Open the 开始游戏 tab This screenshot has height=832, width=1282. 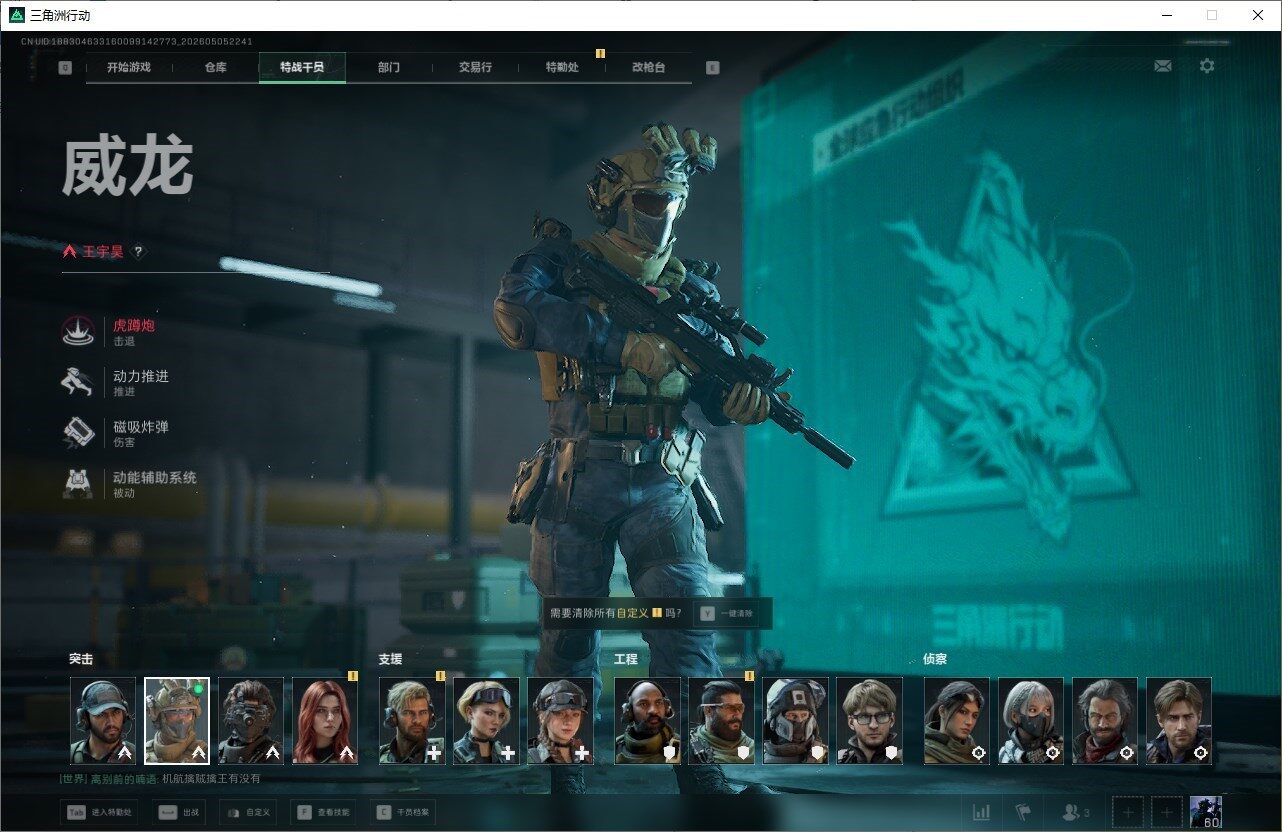(129, 68)
